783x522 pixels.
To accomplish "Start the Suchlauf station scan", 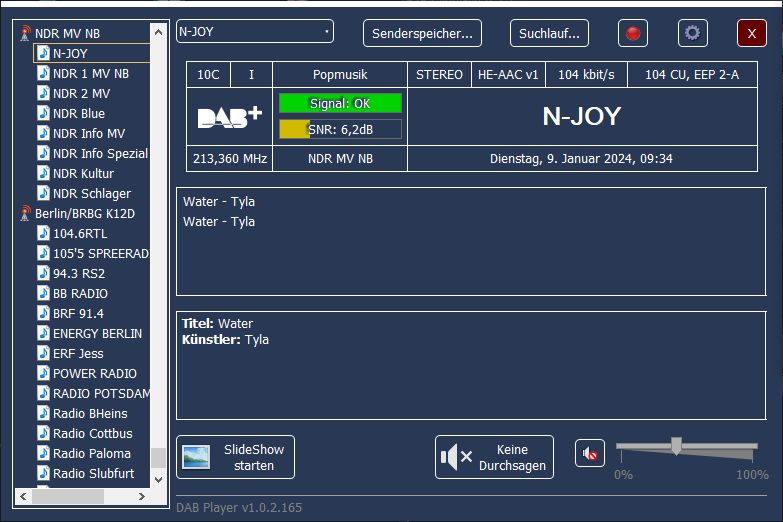I will 549,33.
